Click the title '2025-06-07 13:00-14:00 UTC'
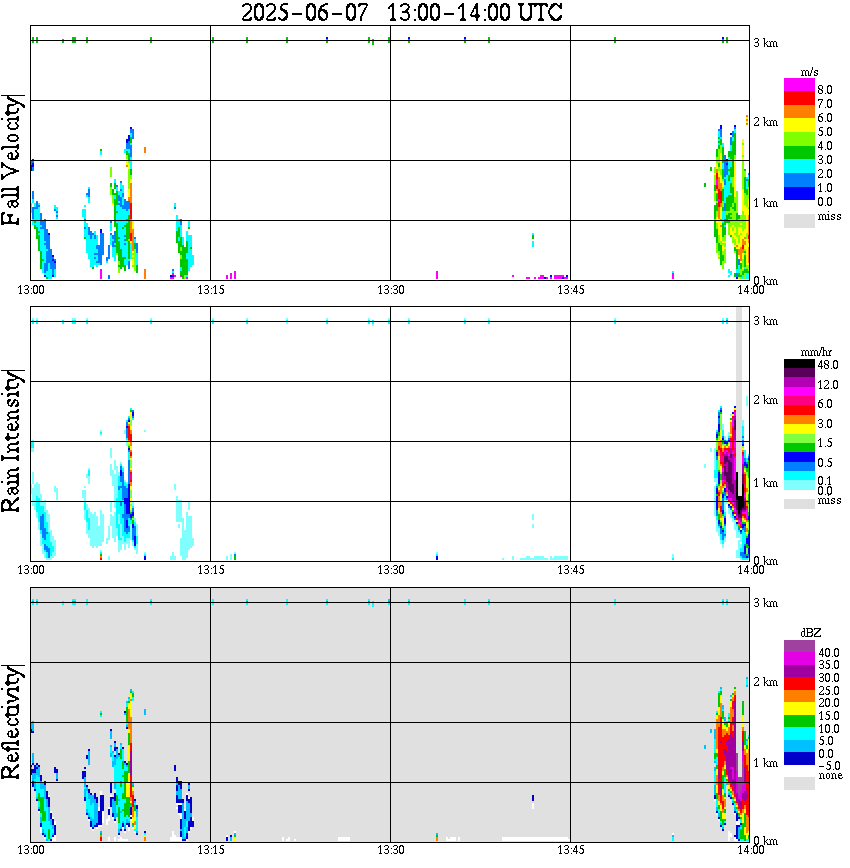The image size is (850, 868). [401, 12]
